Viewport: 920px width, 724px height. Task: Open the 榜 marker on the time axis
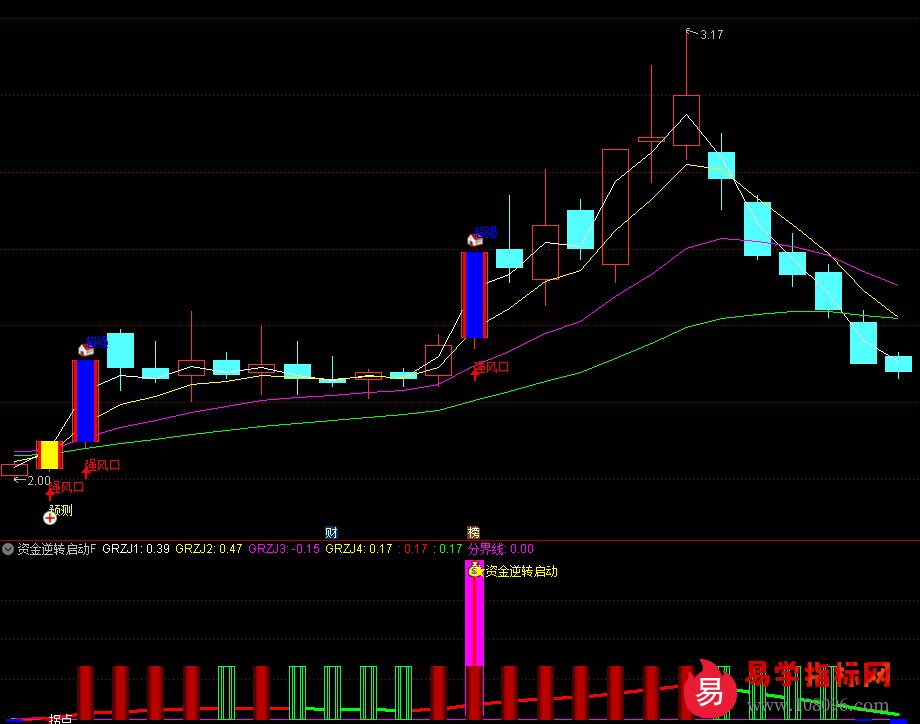tap(473, 532)
